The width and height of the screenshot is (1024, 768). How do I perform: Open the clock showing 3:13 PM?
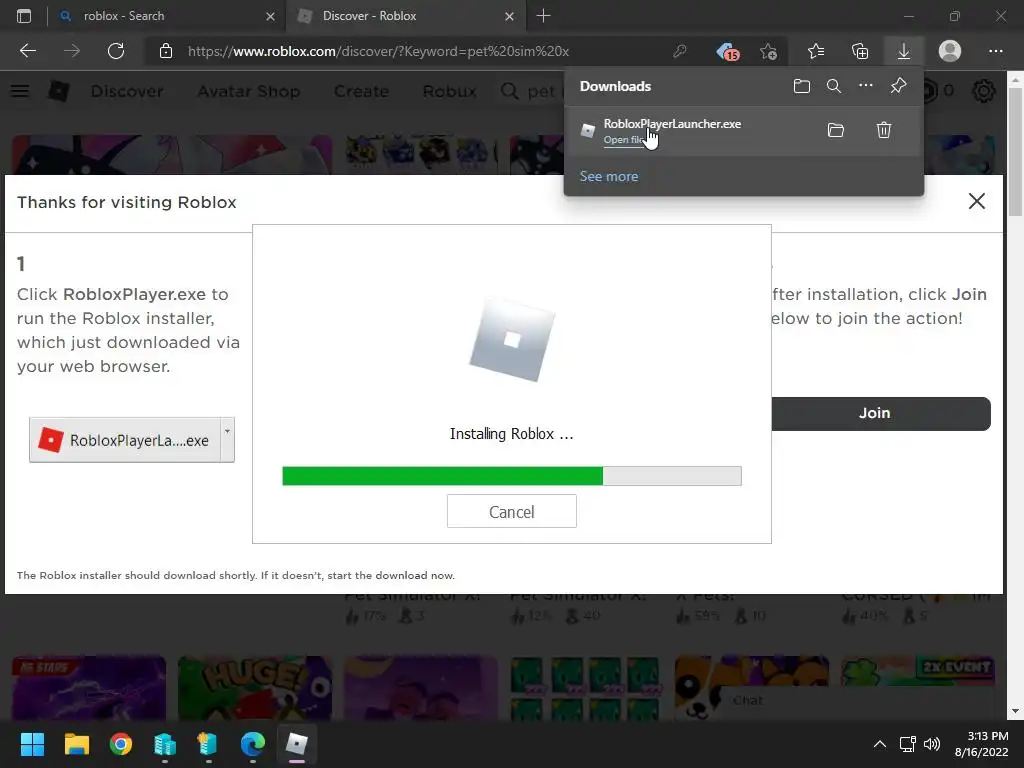pyautogui.click(x=981, y=744)
